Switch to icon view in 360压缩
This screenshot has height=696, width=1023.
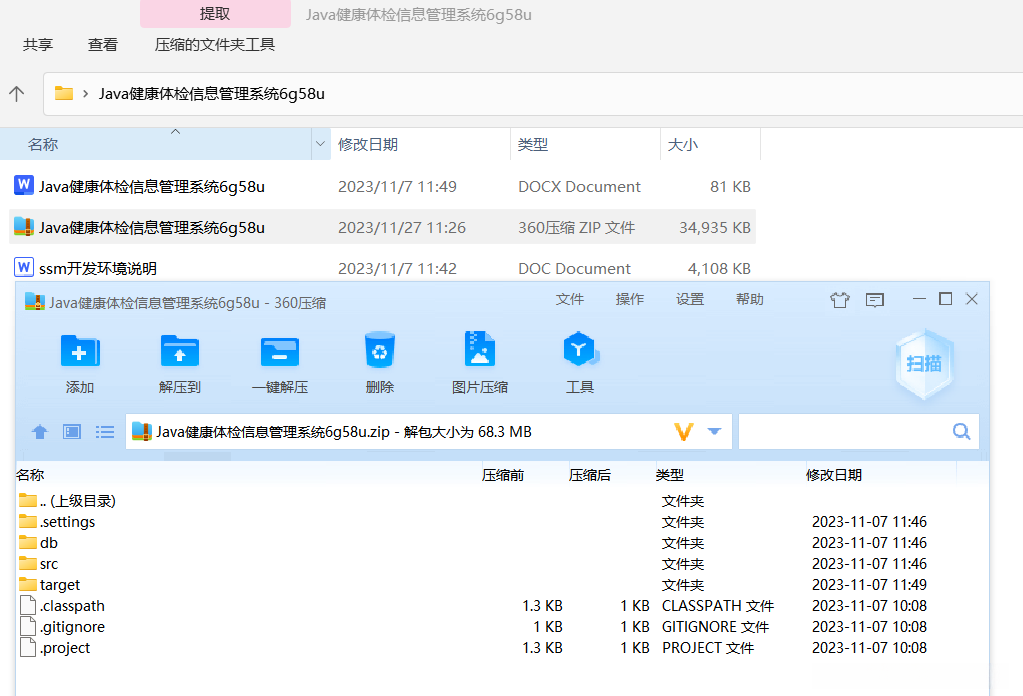[72, 432]
